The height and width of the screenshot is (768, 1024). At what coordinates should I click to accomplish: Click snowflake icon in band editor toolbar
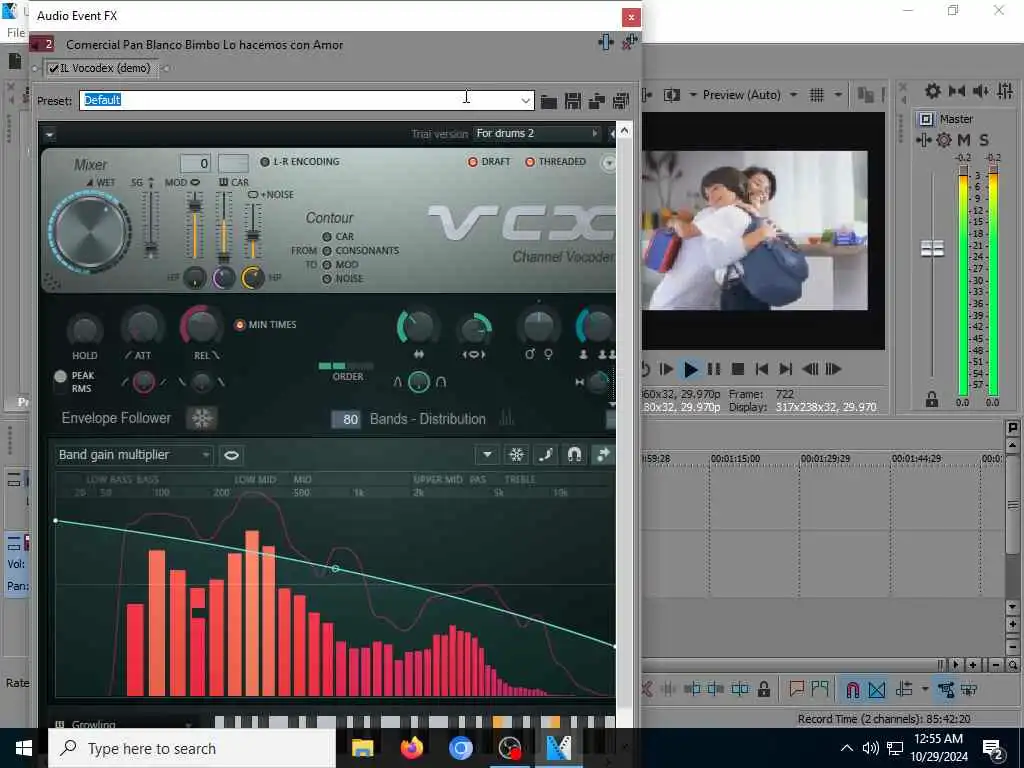pos(517,455)
